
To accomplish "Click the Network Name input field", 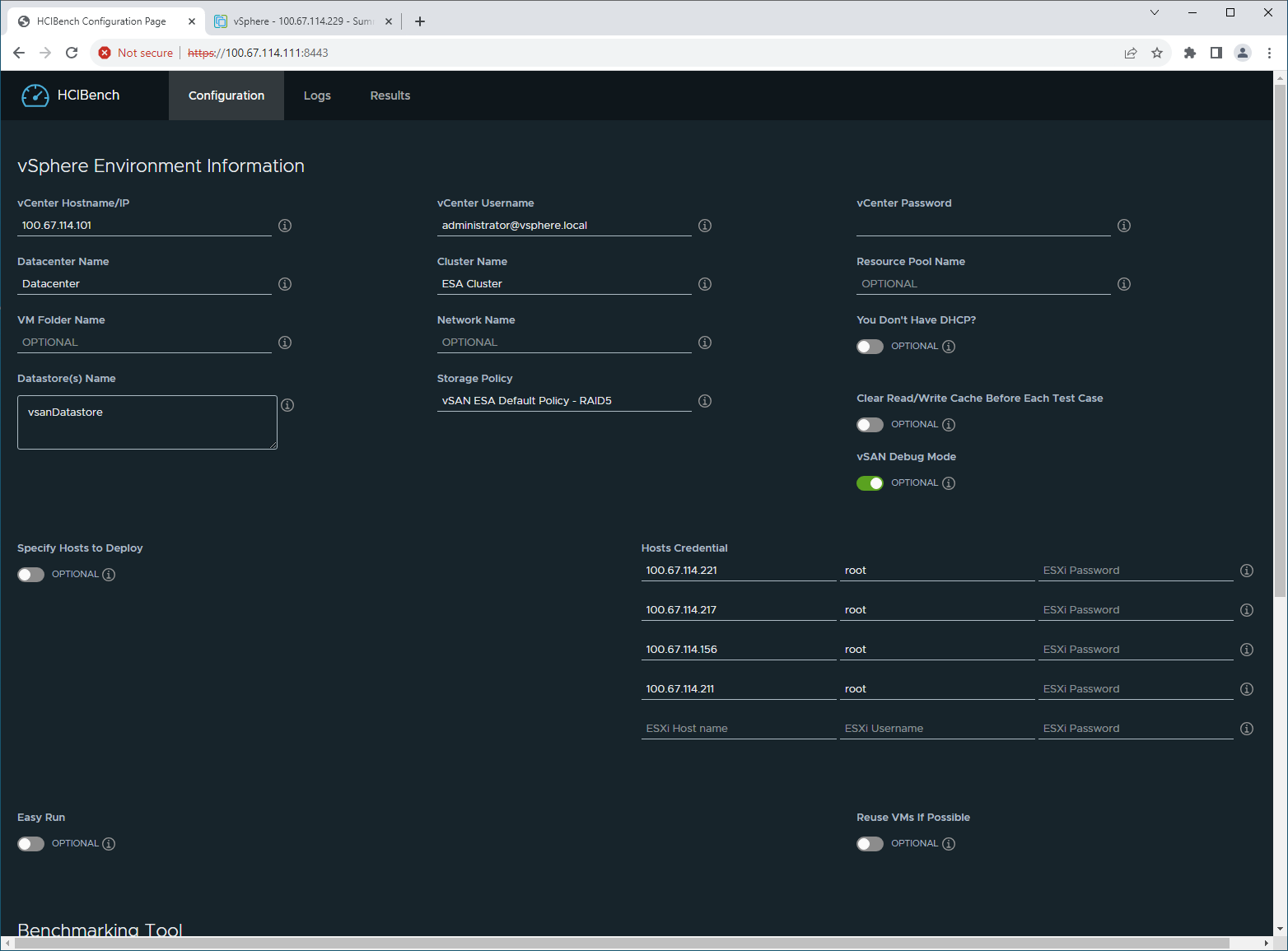I will point(564,343).
